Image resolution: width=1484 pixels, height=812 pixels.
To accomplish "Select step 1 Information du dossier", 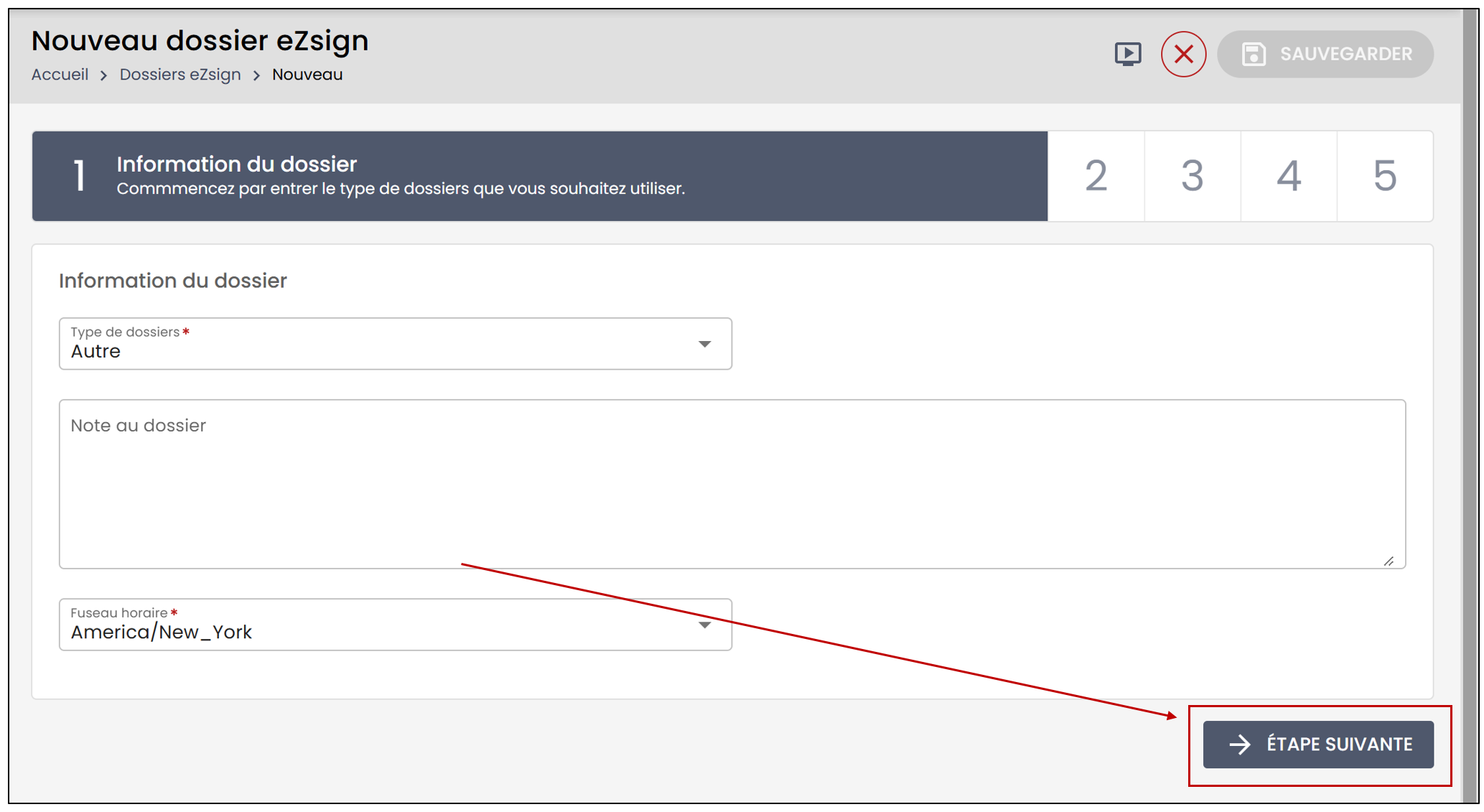I will pos(540,176).
